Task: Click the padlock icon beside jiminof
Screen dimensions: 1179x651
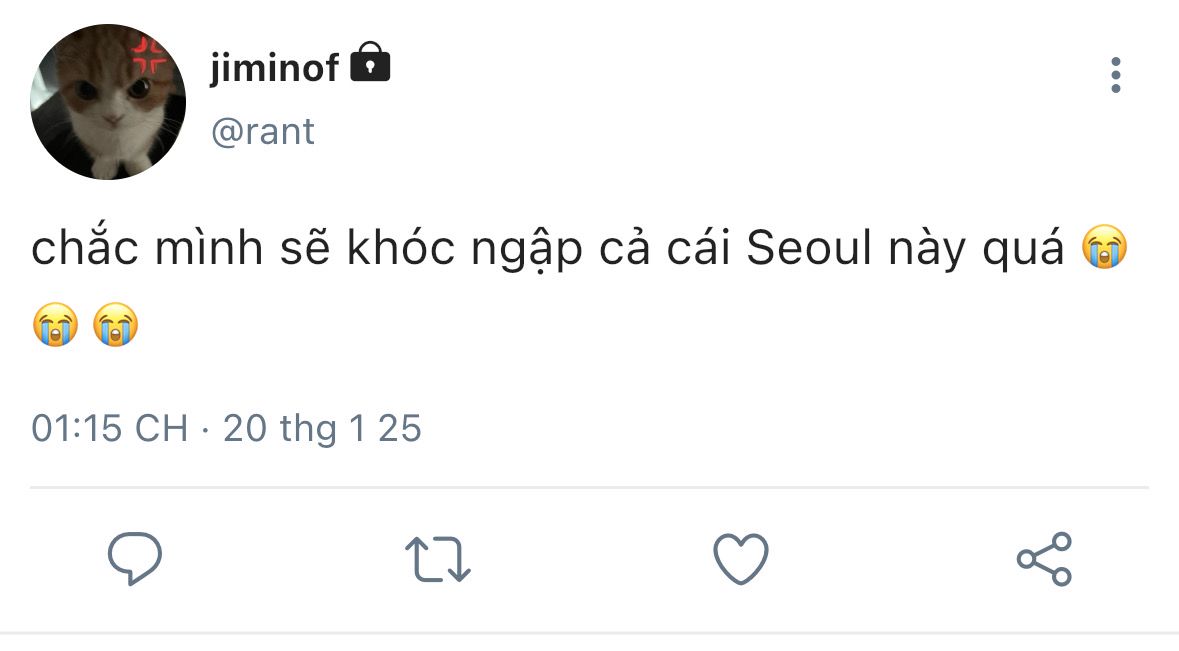Action: 371,64
